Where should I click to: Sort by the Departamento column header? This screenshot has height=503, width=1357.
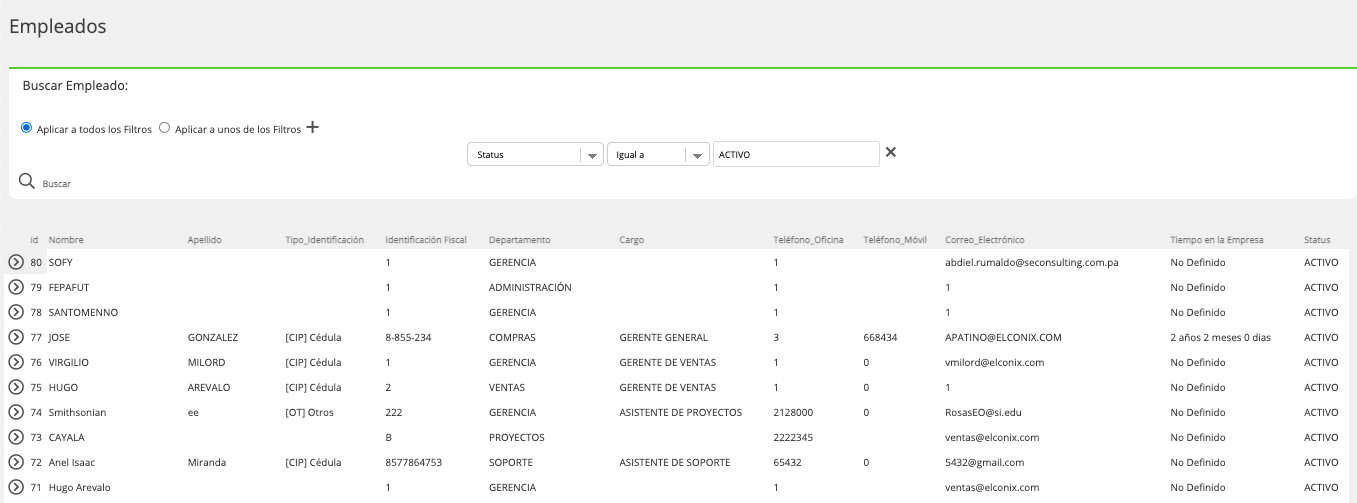coord(520,240)
